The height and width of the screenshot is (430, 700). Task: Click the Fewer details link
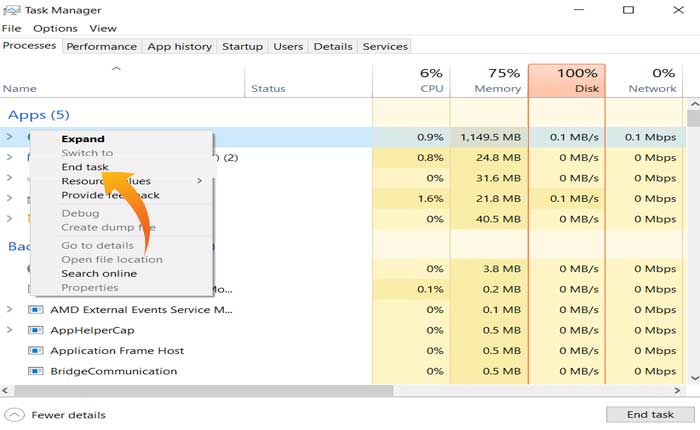[68, 415]
